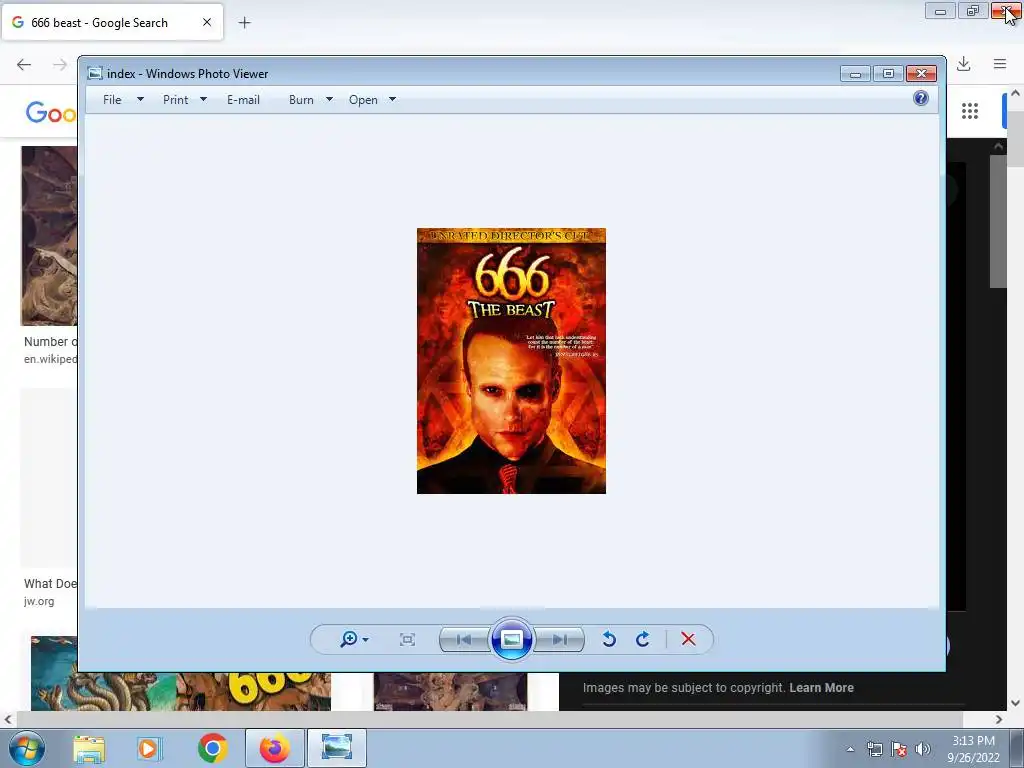
Task: Click the yellow 666 image result thumbnail
Action: [x=253, y=692]
